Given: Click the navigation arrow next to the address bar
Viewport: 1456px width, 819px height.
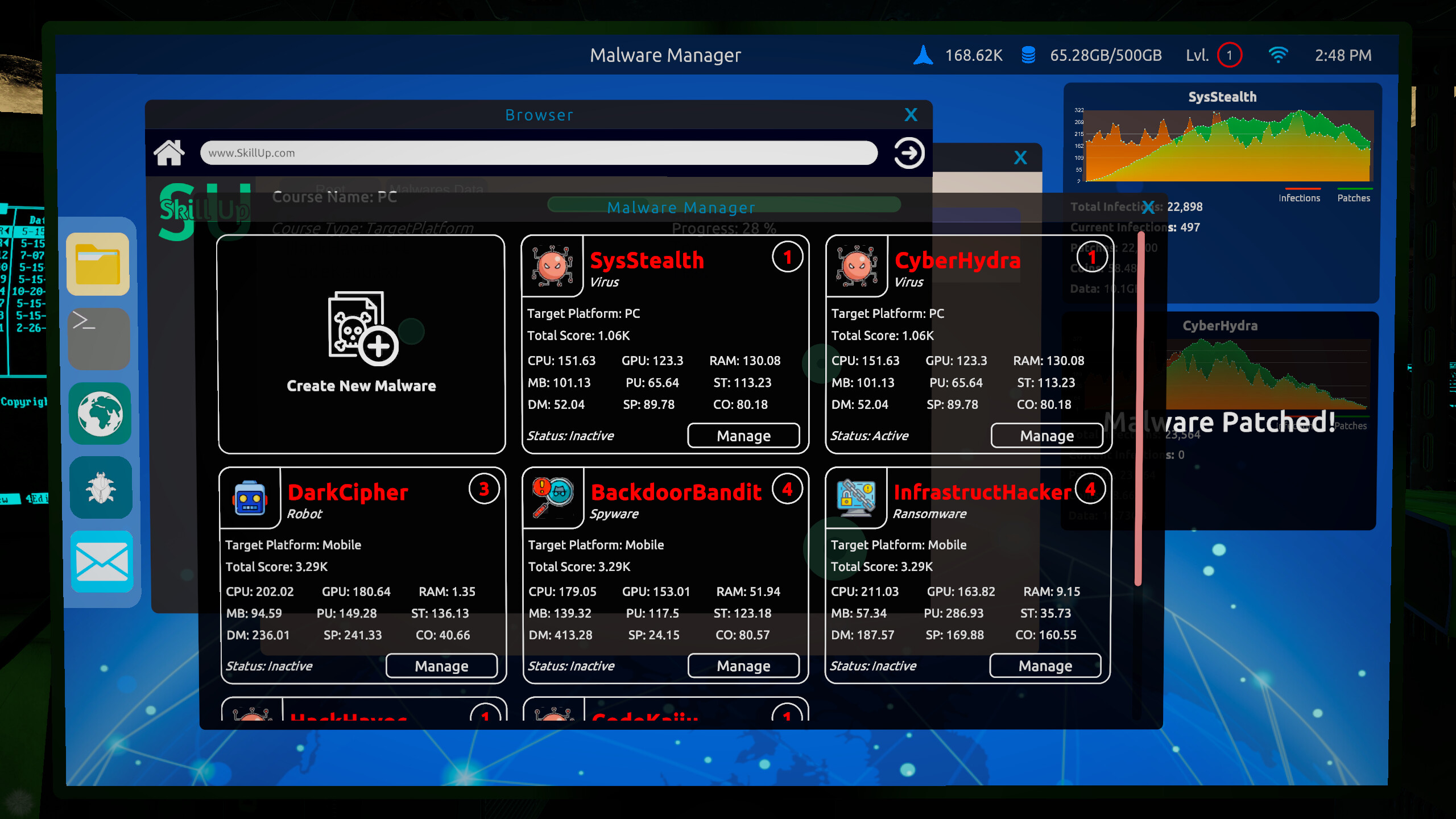Looking at the screenshot, I should (x=908, y=152).
